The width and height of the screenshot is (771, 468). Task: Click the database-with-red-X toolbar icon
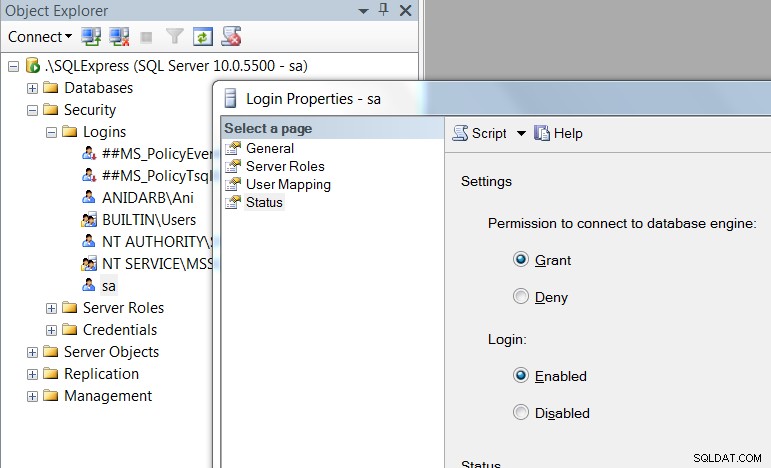[x=231, y=36]
